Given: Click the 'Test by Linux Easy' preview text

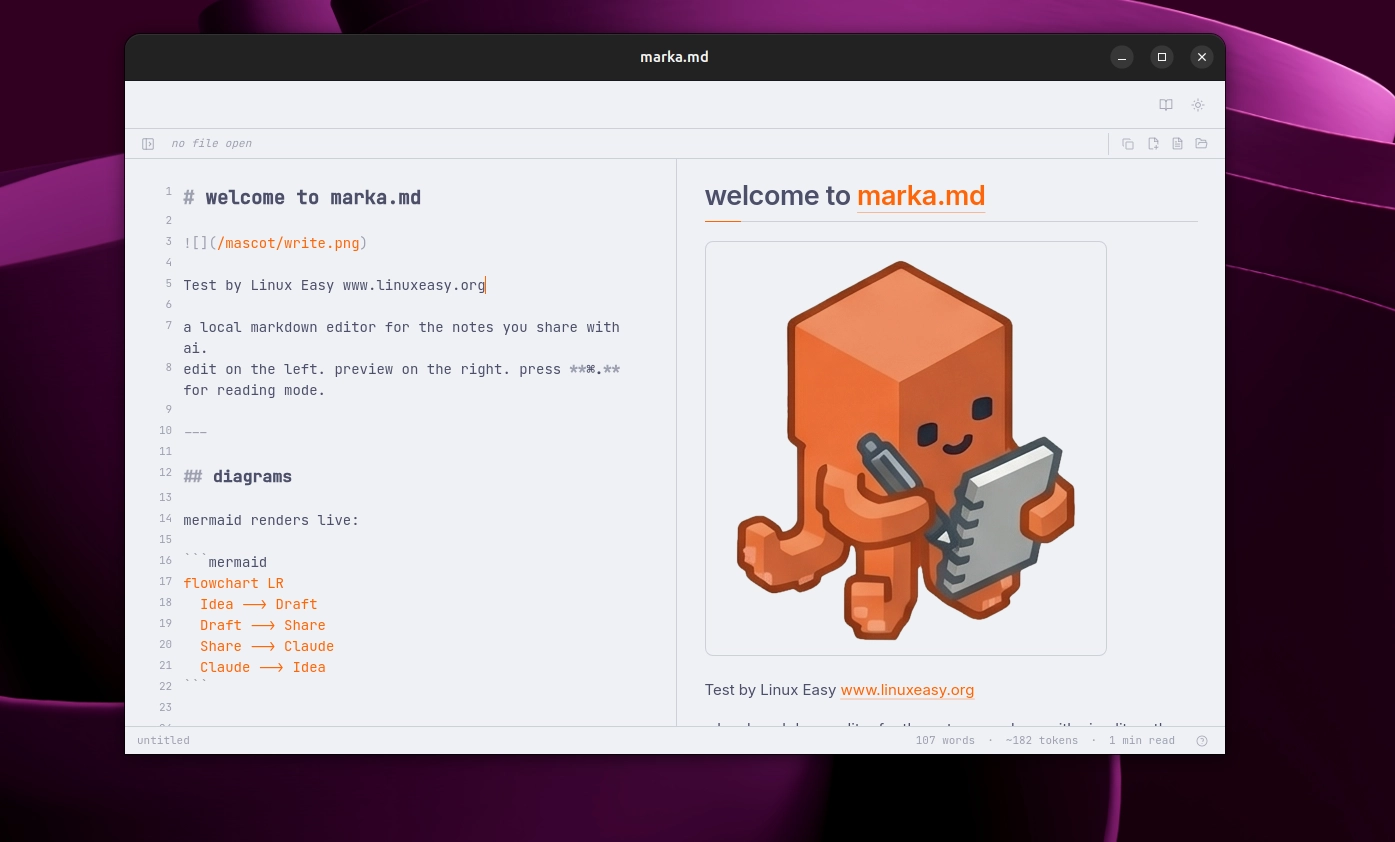Looking at the screenshot, I should tap(771, 690).
